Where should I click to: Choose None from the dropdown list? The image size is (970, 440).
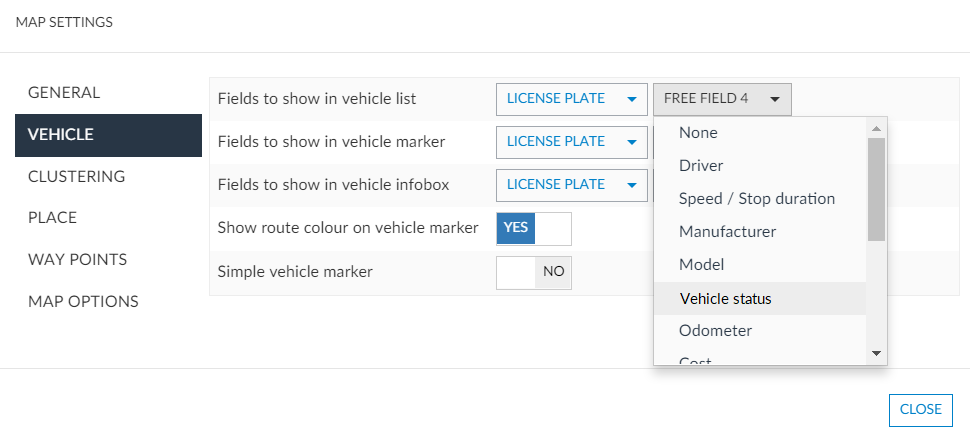(698, 132)
